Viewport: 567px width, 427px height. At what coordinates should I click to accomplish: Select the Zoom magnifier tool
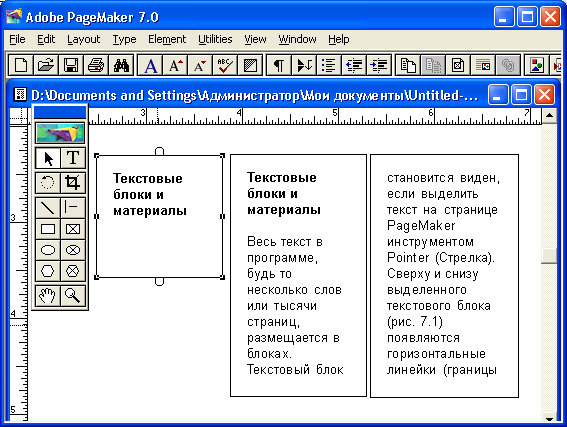tap(73, 296)
